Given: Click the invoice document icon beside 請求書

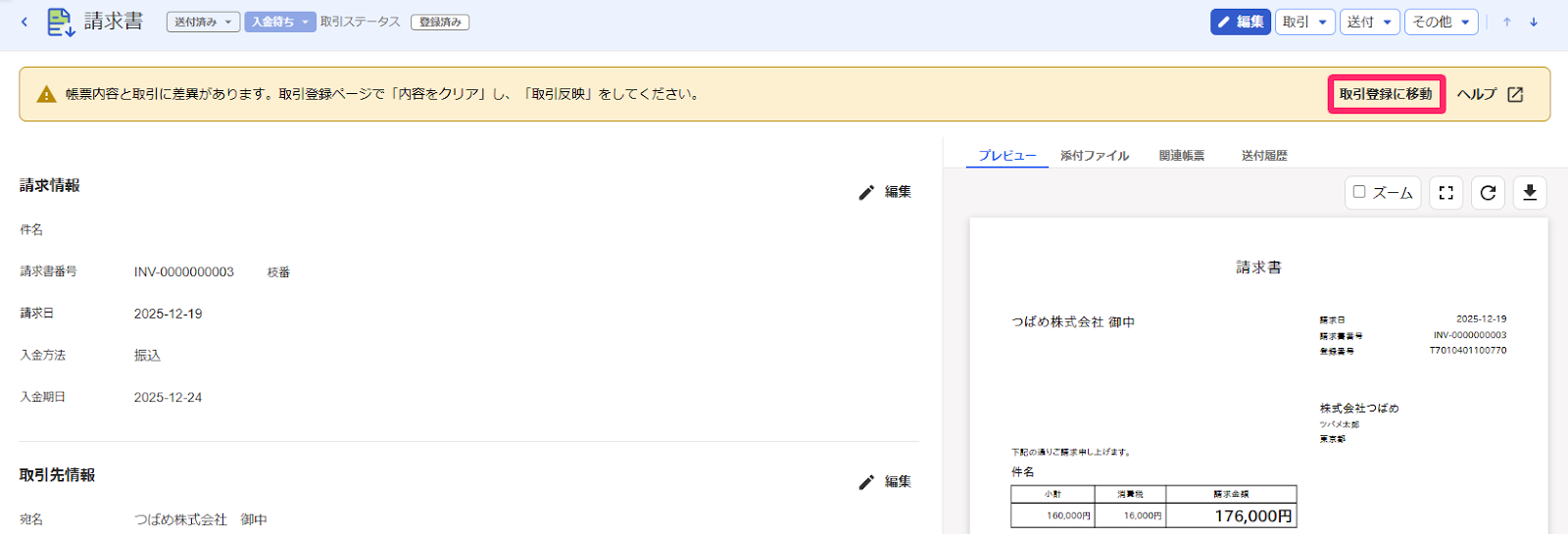Looking at the screenshot, I should 61,22.
